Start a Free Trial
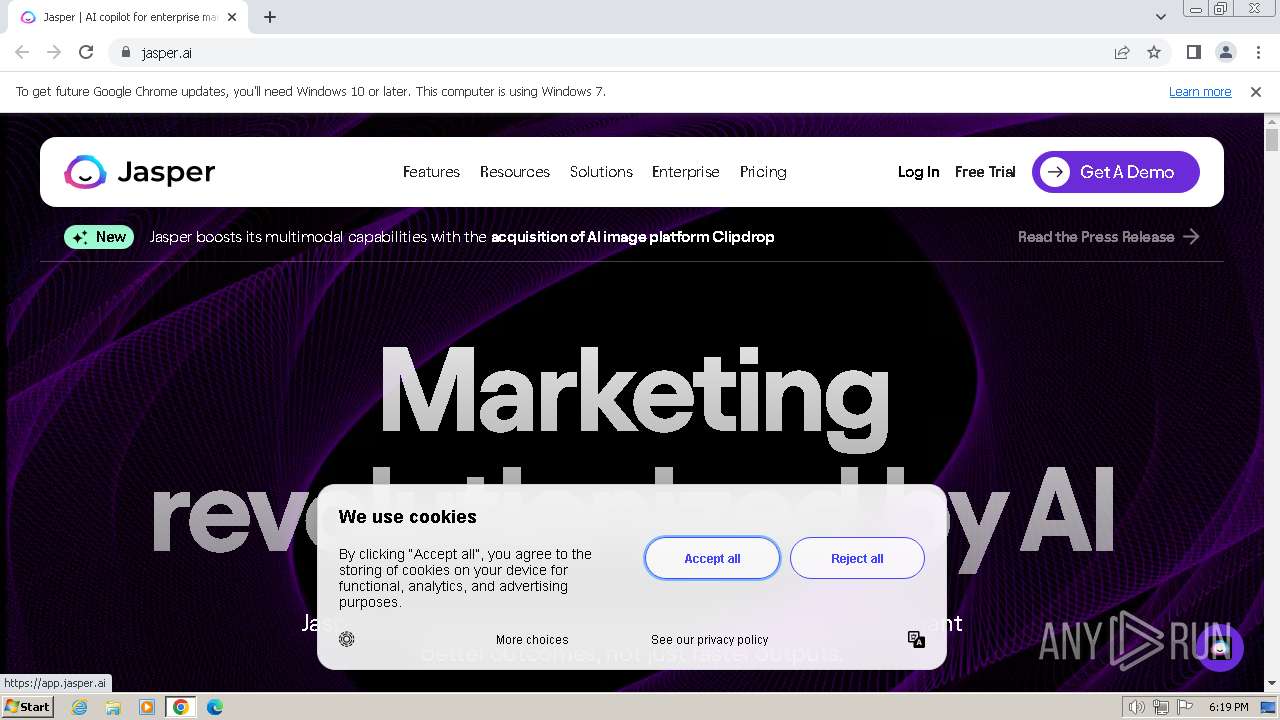Screen dimensions: 1280x720 coord(985,172)
